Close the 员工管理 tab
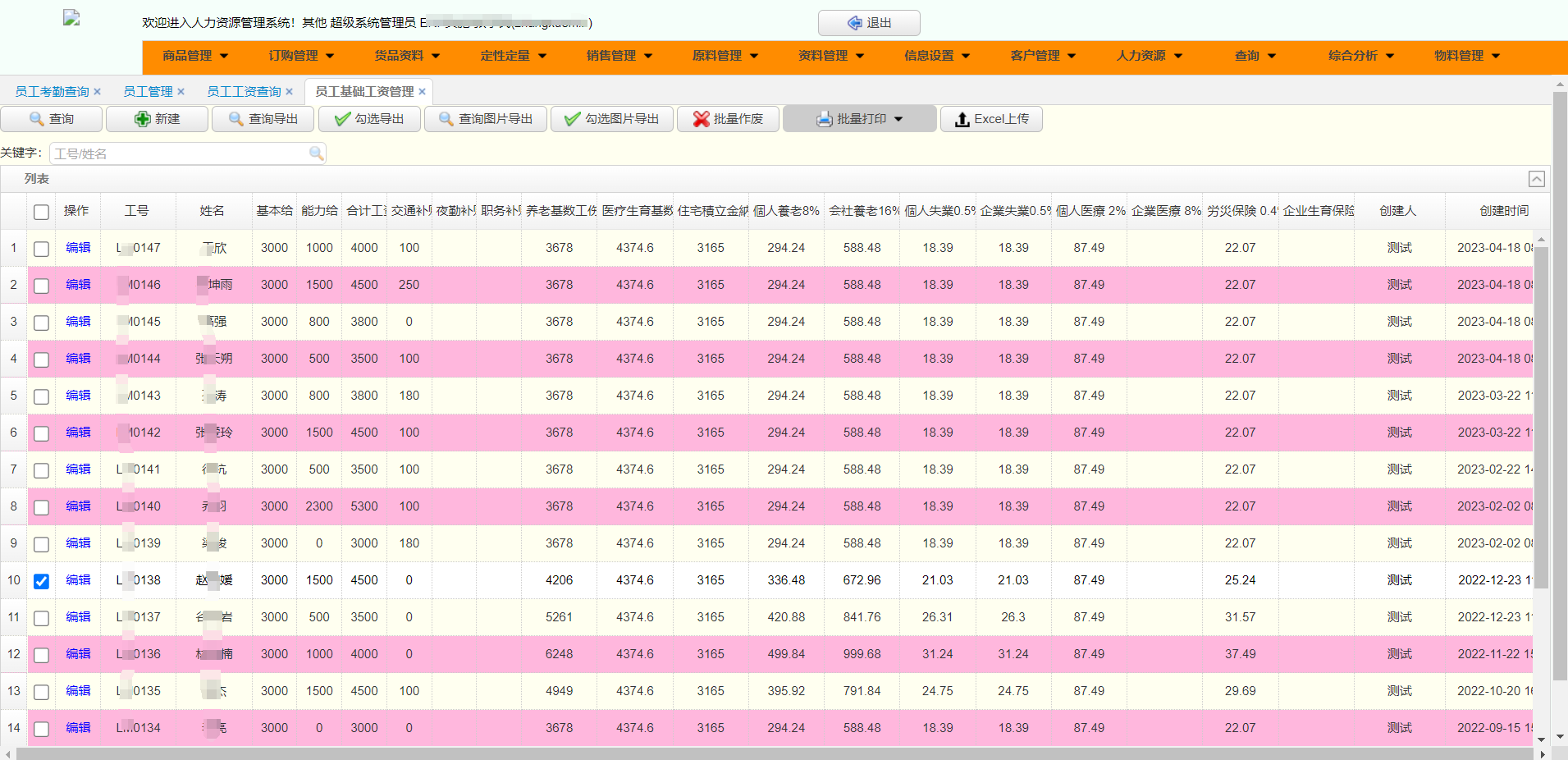The image size is (1568, 760). point(181,92)
